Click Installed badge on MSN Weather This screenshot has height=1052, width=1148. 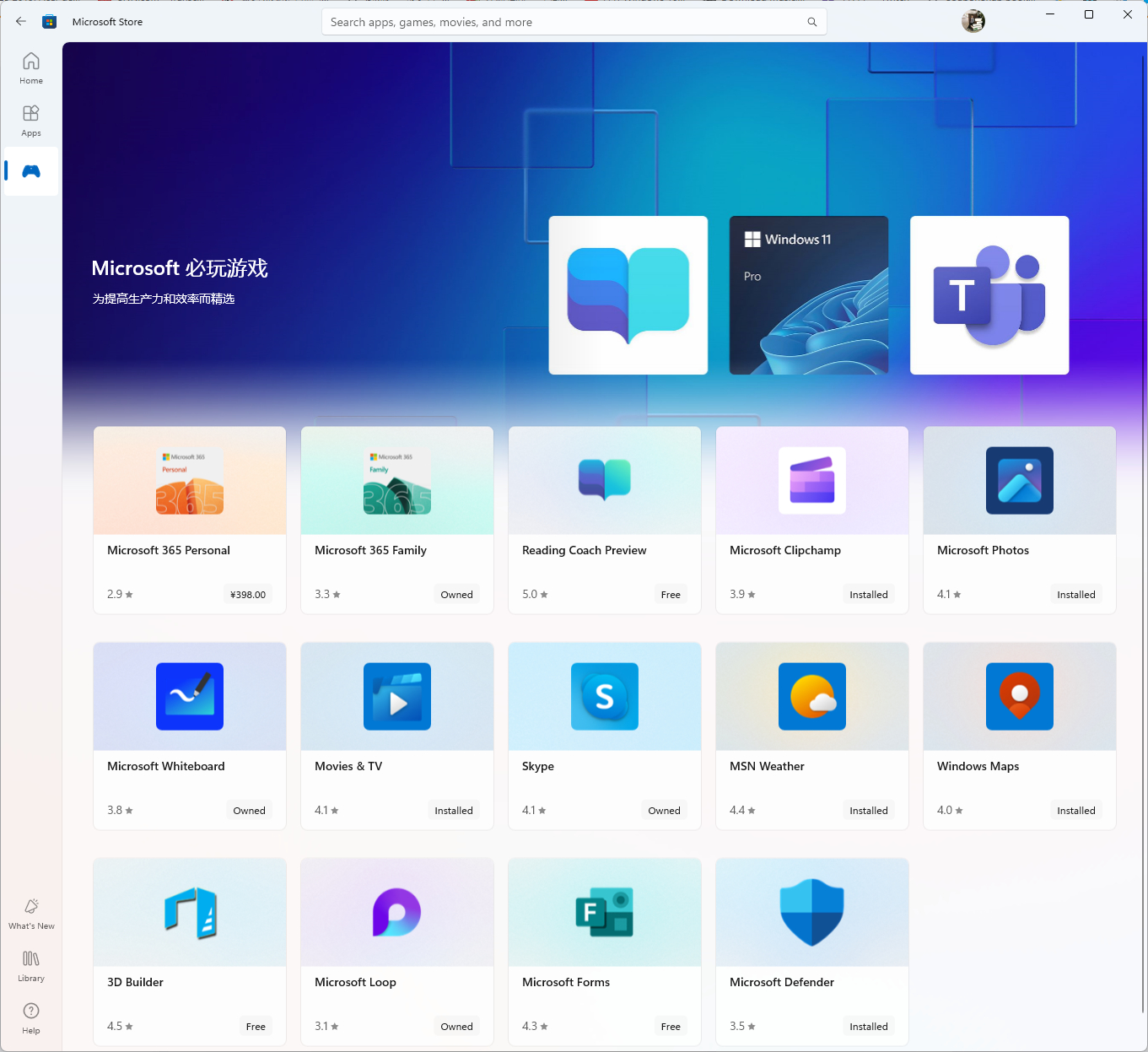click(x=869, y=811)
